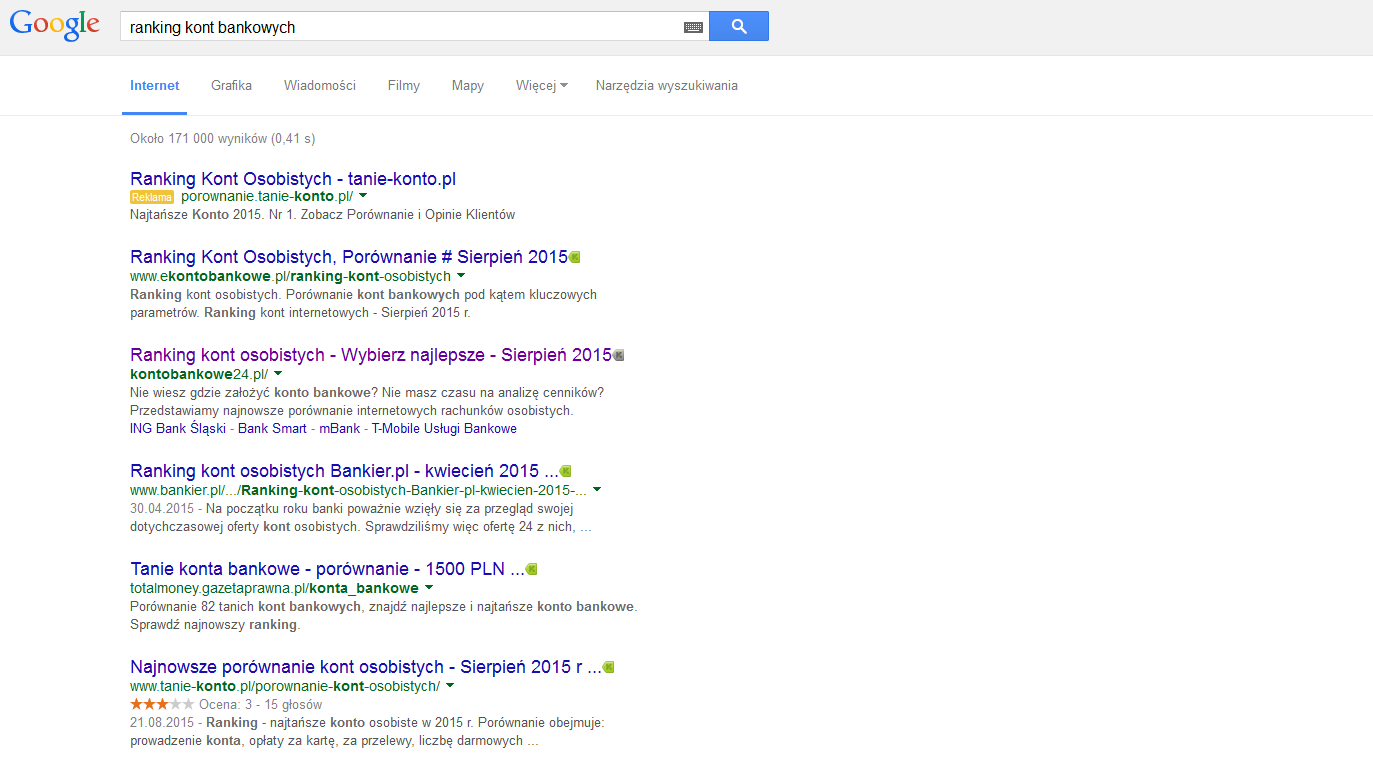Viewport: 1373px width, 761px height.
Task: Expand arrow next to totalmoney.gazetaprawna.pl URL
Action: (x=429, y=588)
